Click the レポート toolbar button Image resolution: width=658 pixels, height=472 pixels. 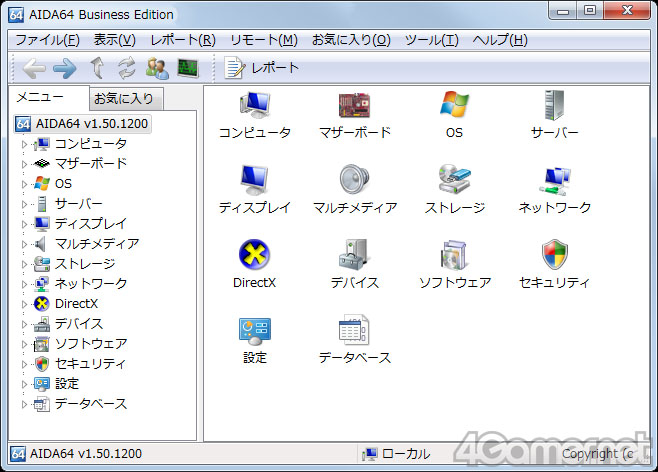click(261, 68)
